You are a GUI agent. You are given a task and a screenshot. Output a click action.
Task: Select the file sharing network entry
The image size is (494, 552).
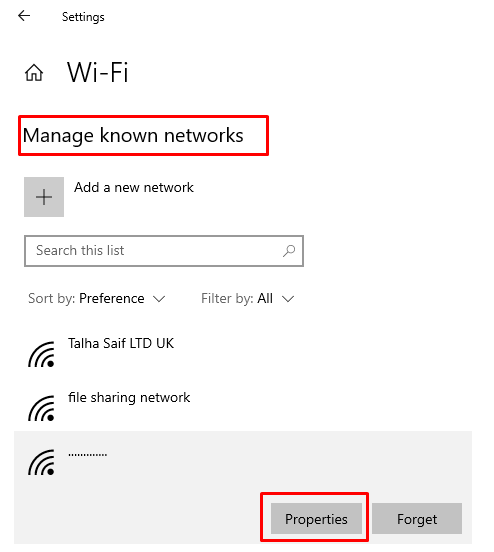[x=243, y=408]
